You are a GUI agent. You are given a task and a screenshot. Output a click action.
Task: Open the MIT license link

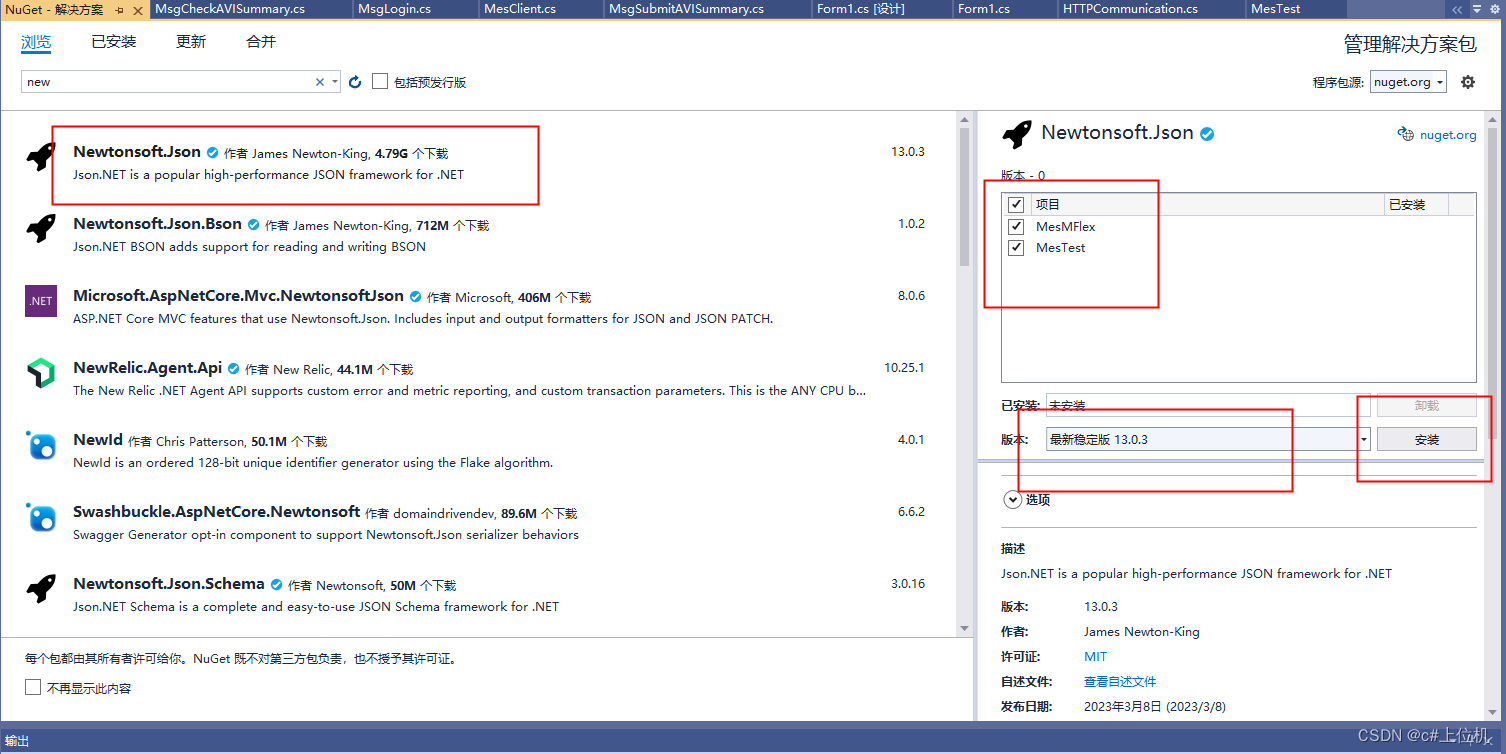(x=1096, y=657)
